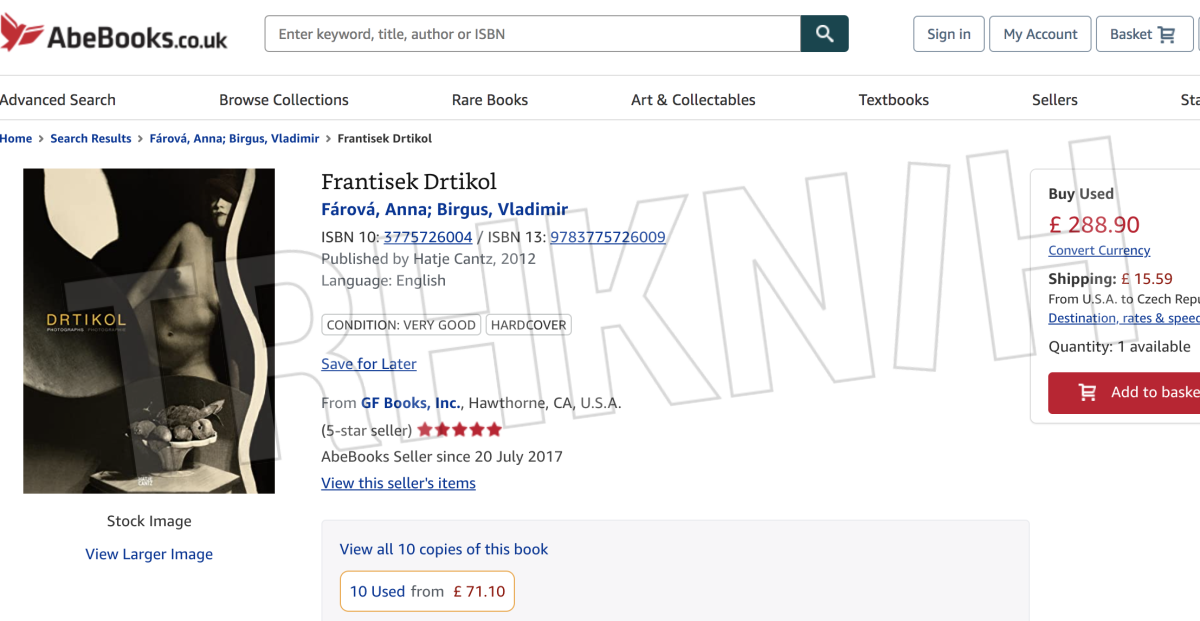This screenshot has height=621, width=1200.
Task: Click the Frantisek Drtikol breadcrumb text
Action: [385, 139]
